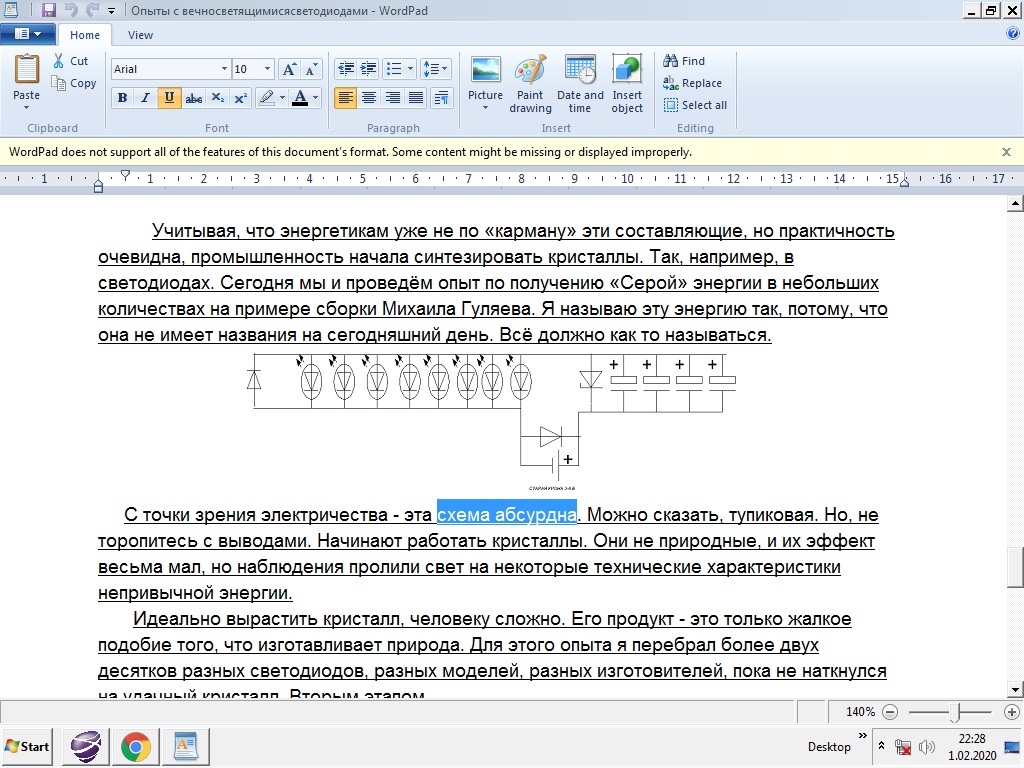This screenshot has width=1024, height=768.
Task: Switch to the View tab
Action: (x=140, y=35)
